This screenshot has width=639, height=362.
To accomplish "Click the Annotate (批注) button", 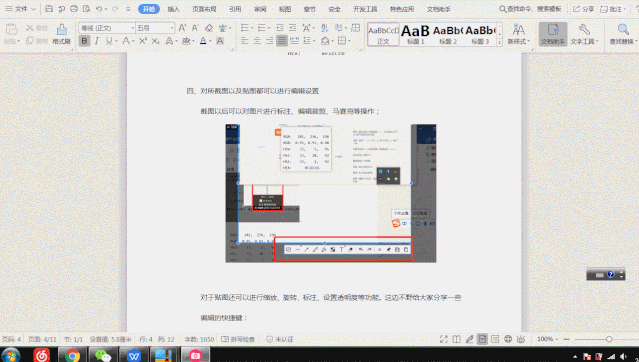I will [614, 9].
